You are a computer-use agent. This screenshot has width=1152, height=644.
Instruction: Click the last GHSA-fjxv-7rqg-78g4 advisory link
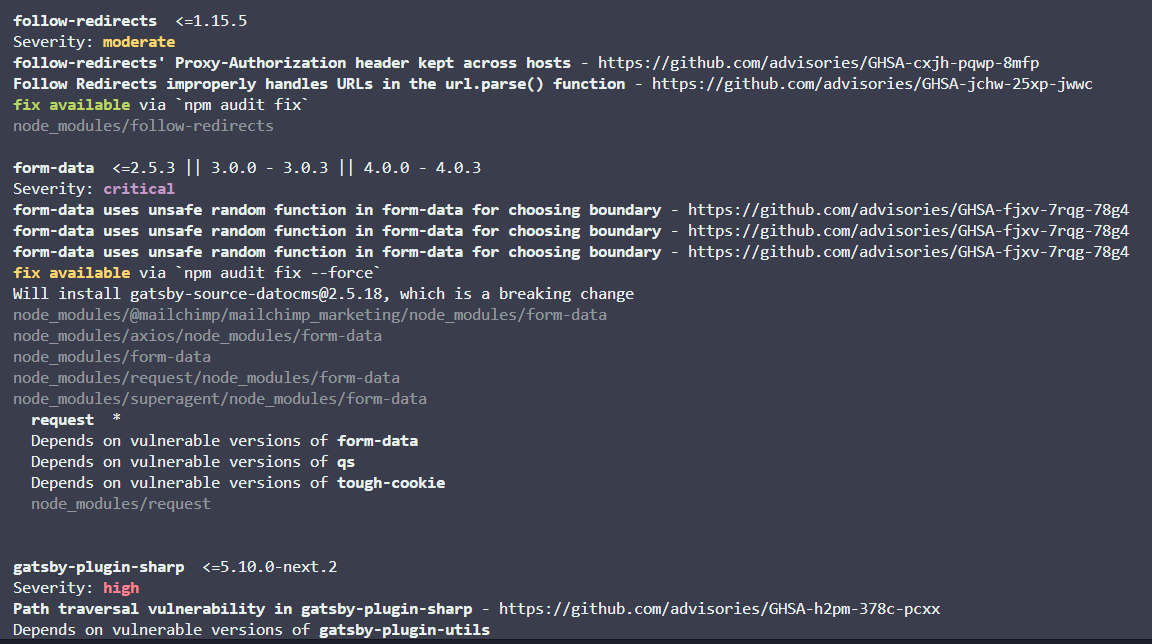point(908,252)
